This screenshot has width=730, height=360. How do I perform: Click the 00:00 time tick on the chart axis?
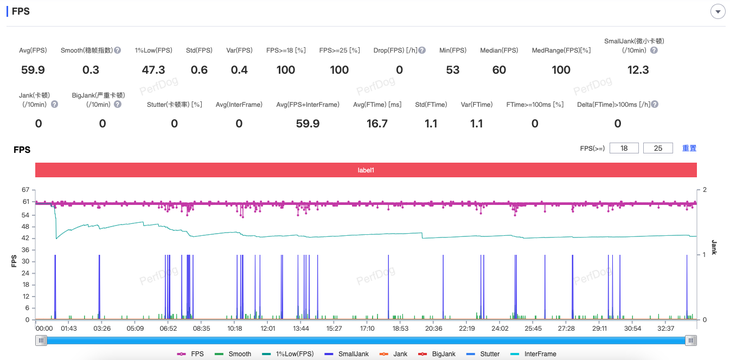45,328
